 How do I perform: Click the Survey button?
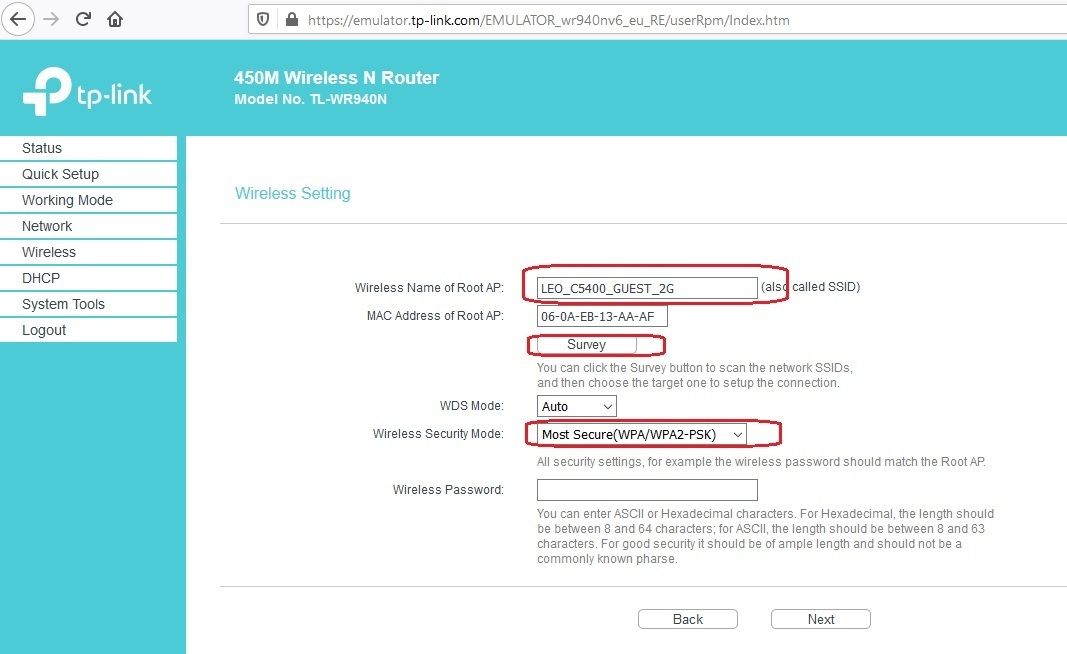587,345
